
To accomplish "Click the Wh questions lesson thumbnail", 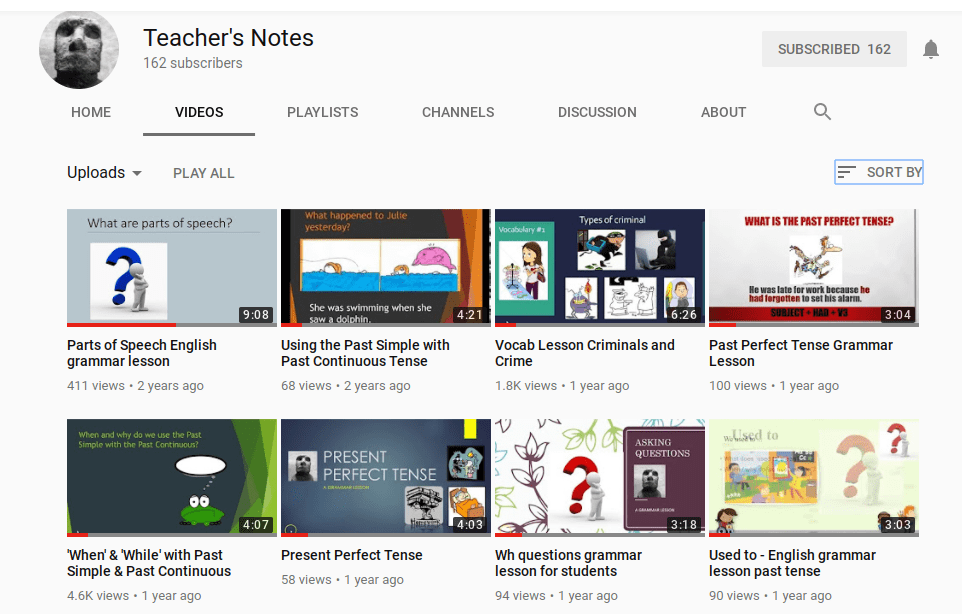I will 599,477.
